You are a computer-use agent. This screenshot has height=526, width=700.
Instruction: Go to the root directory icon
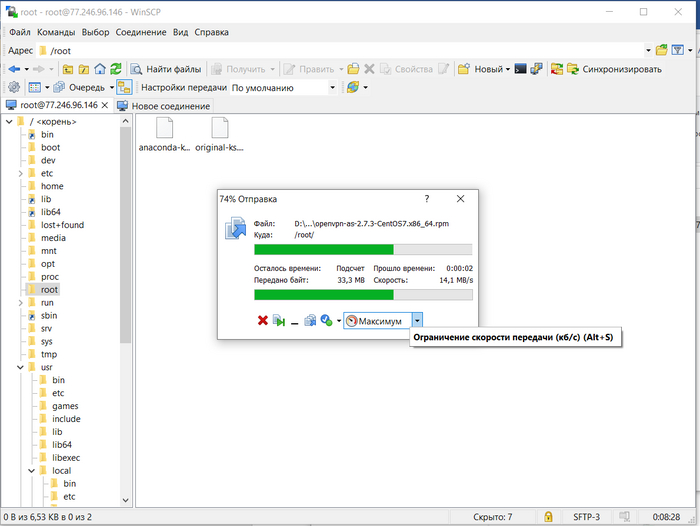click(84, 69)
